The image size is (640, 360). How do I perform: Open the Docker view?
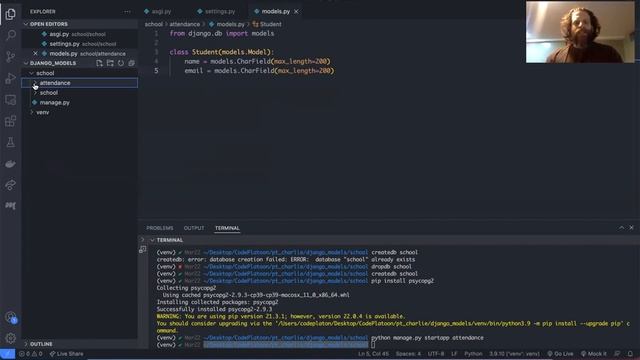[x=11, y=164]
